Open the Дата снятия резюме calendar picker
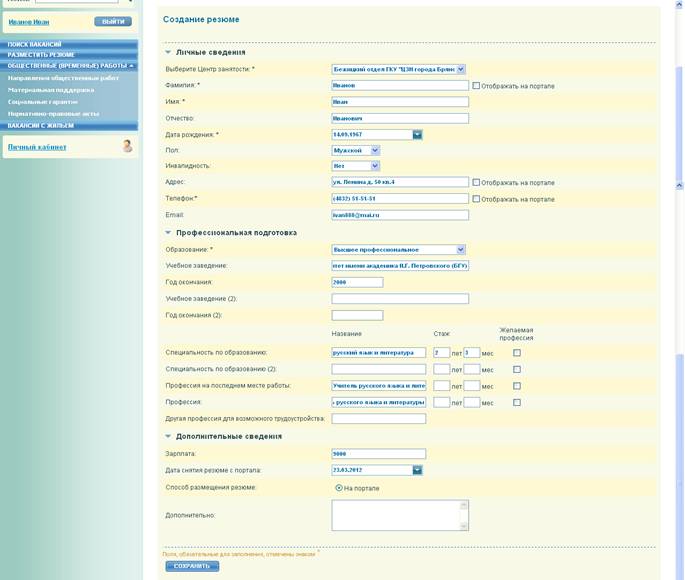The height and width of the screenshot is (580, 685). (417, 469)
